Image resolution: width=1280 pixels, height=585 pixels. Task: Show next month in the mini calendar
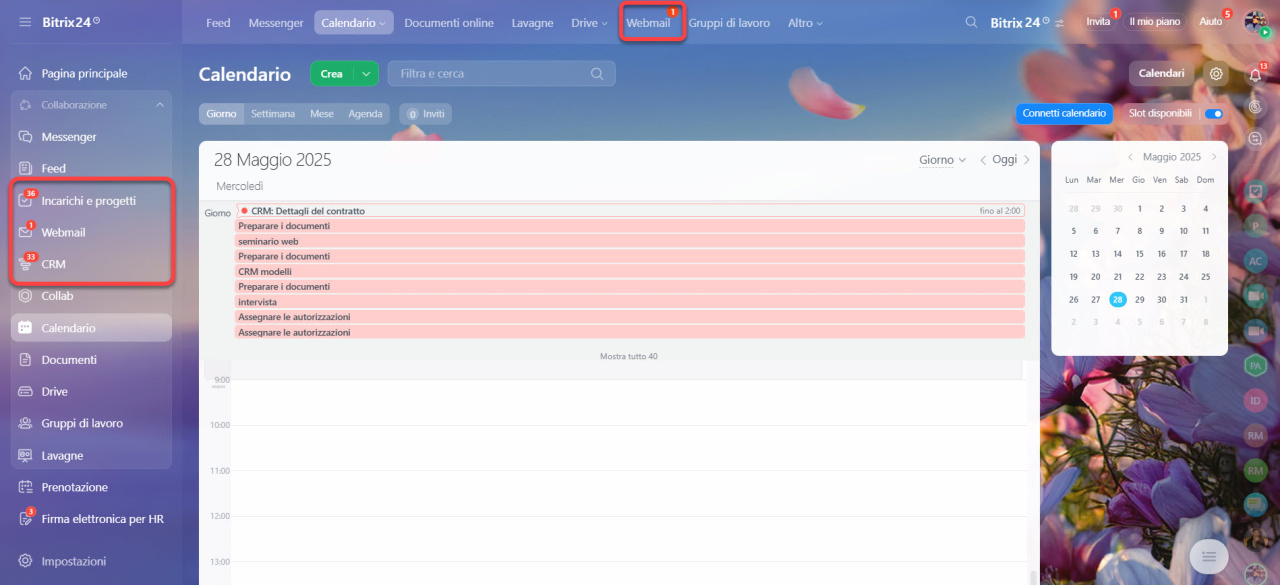[x=1214, y=157]
